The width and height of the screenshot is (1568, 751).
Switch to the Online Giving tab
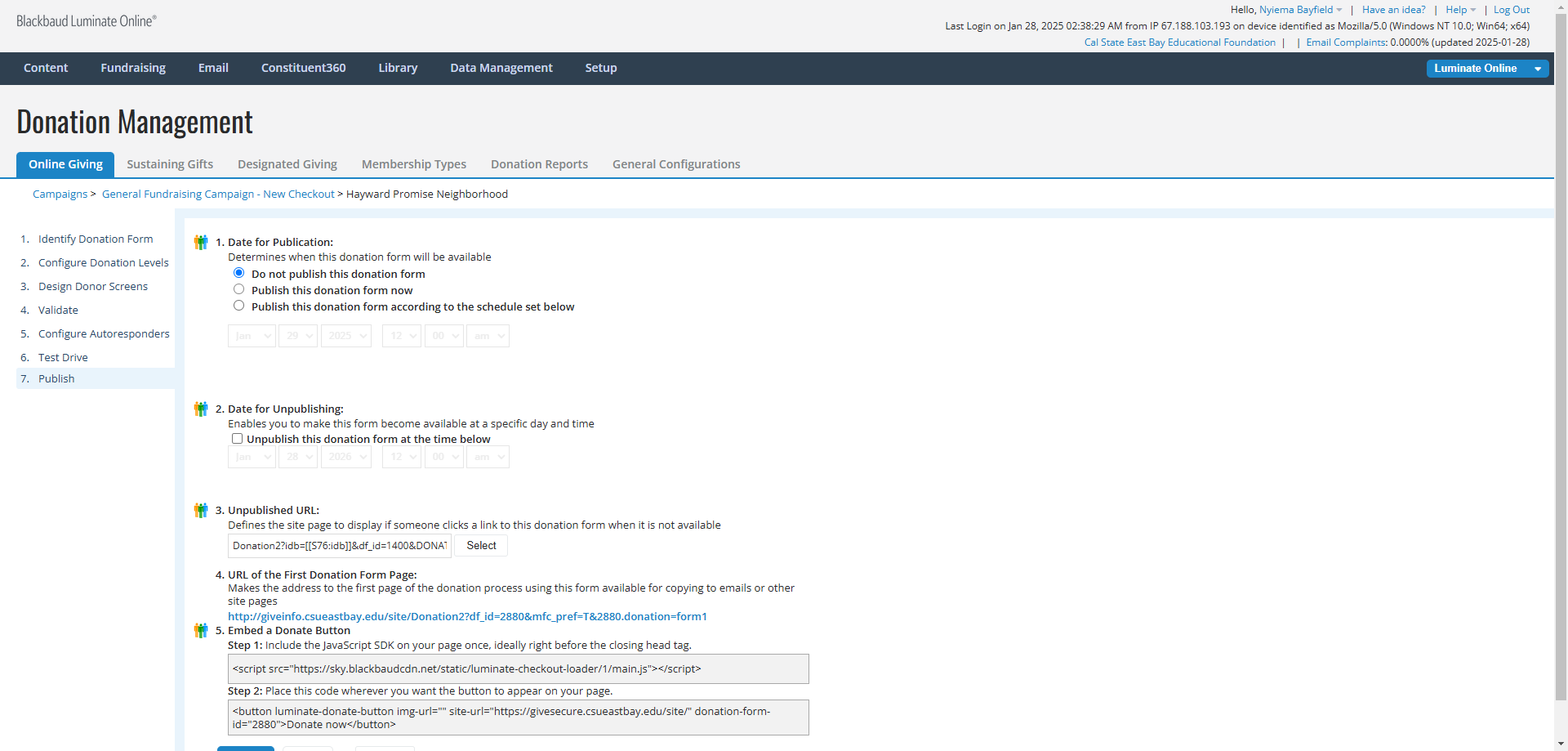(65, 164)
